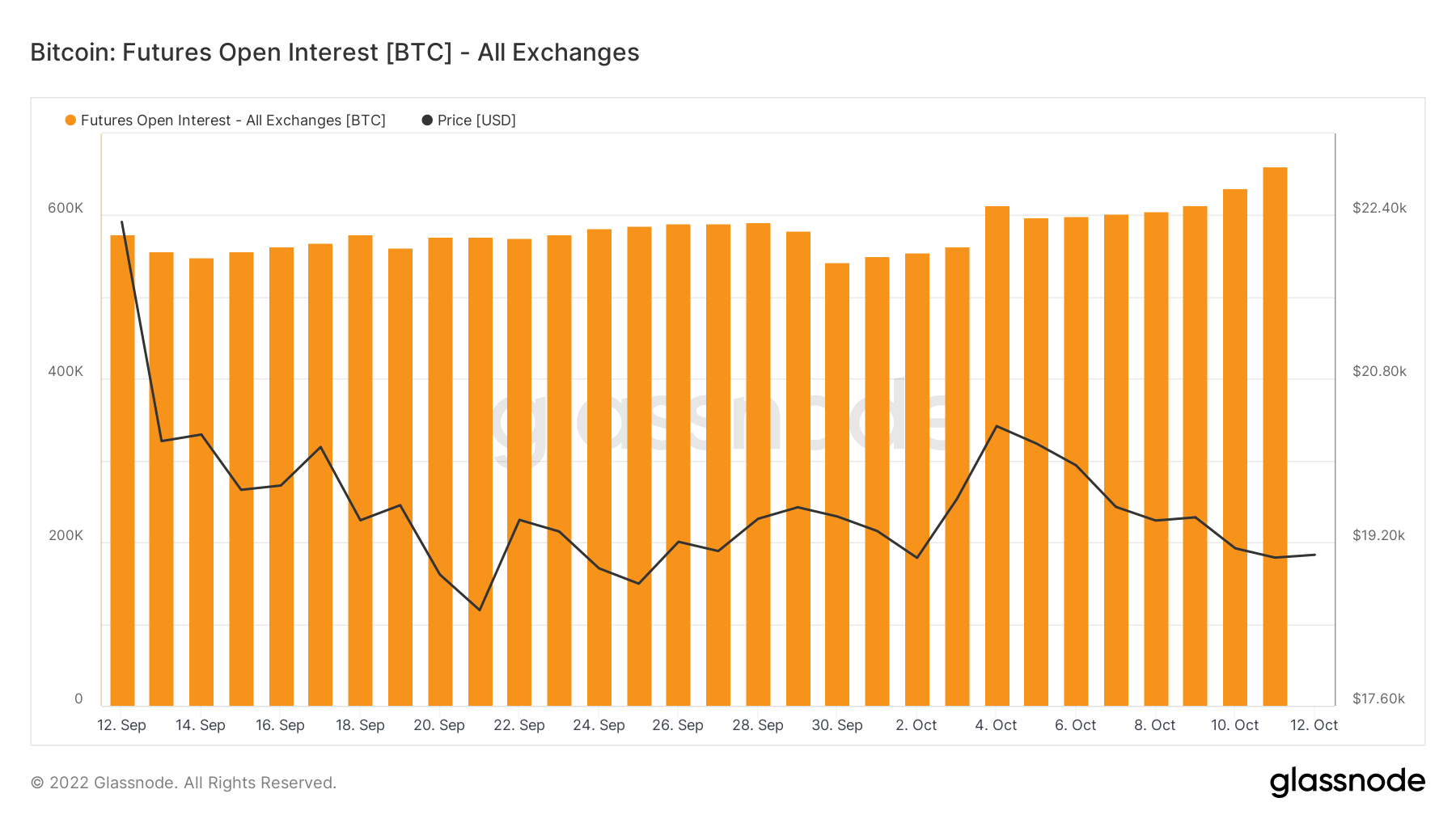
Task: Click the 12. Oct x-axis label
Action: click(x=1314, y=725)
